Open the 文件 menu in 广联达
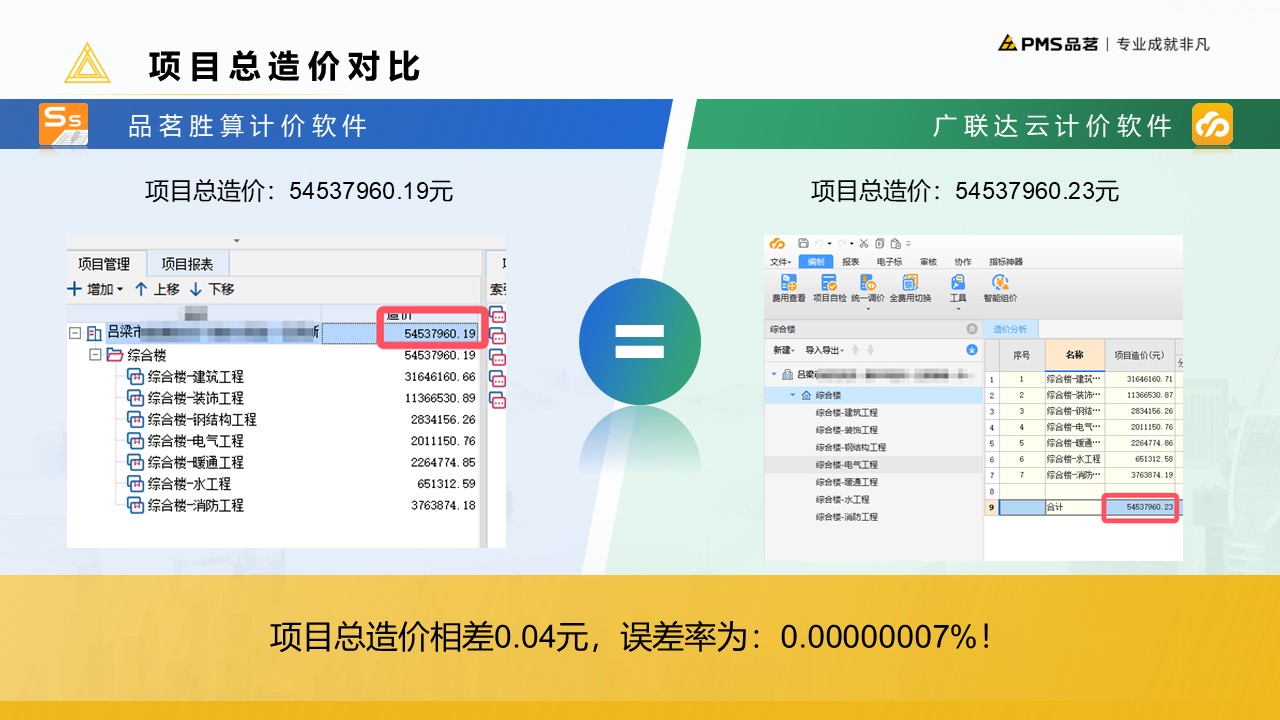This screenshot has width=1280, height=720. [780, 262]
